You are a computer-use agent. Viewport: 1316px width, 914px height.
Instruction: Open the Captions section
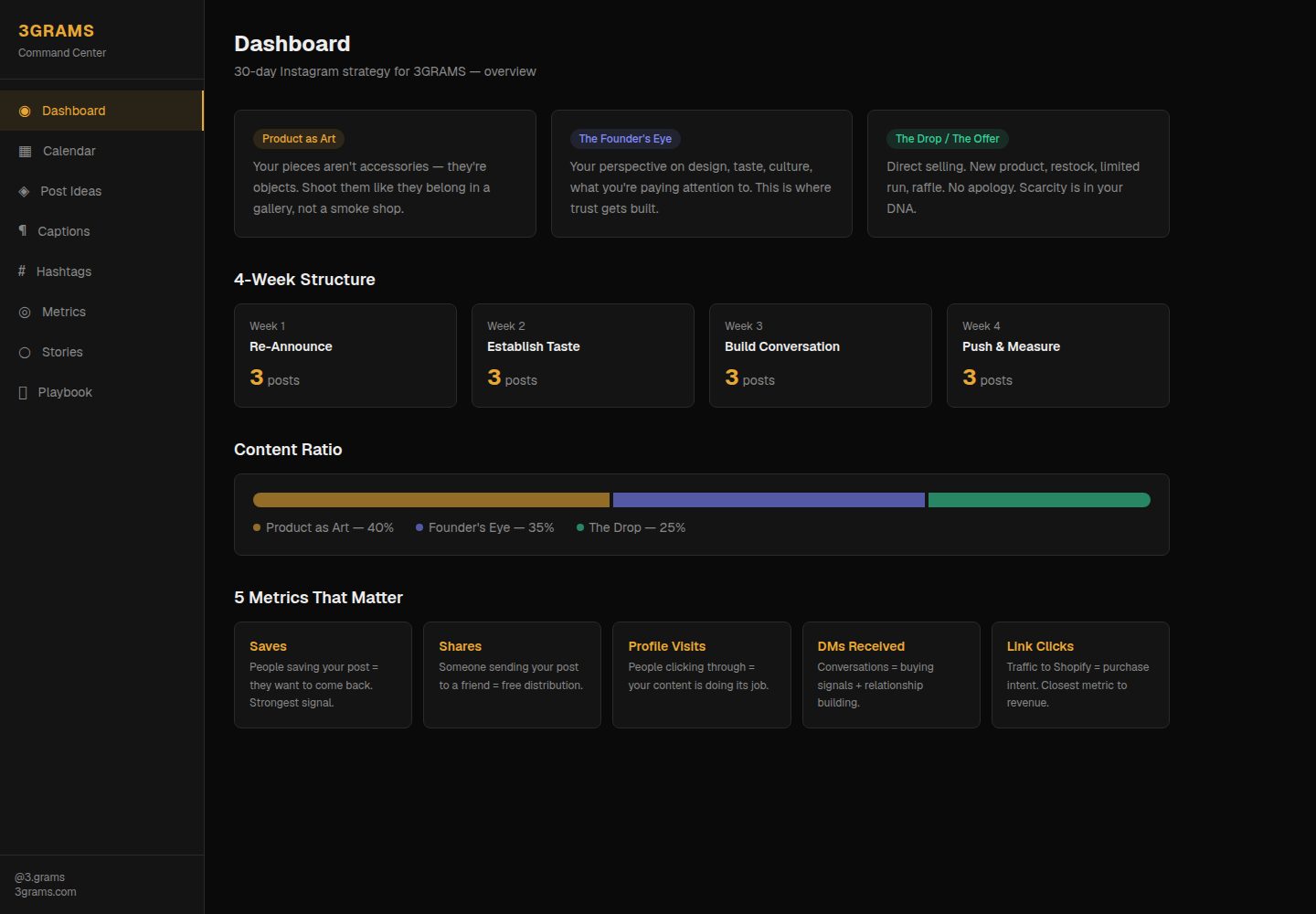coord(101,231)
